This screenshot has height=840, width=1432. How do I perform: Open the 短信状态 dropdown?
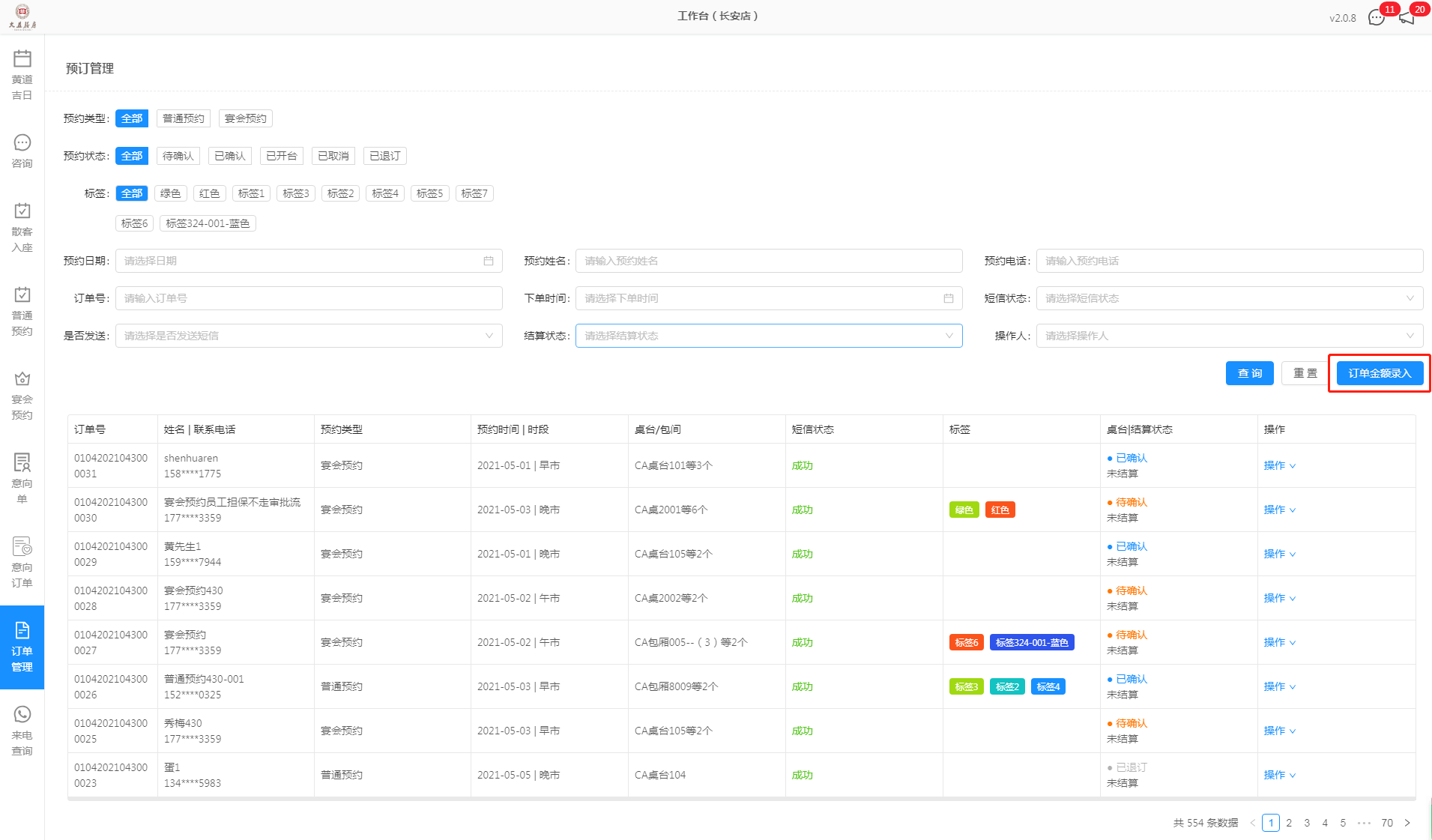[1230, 298]
